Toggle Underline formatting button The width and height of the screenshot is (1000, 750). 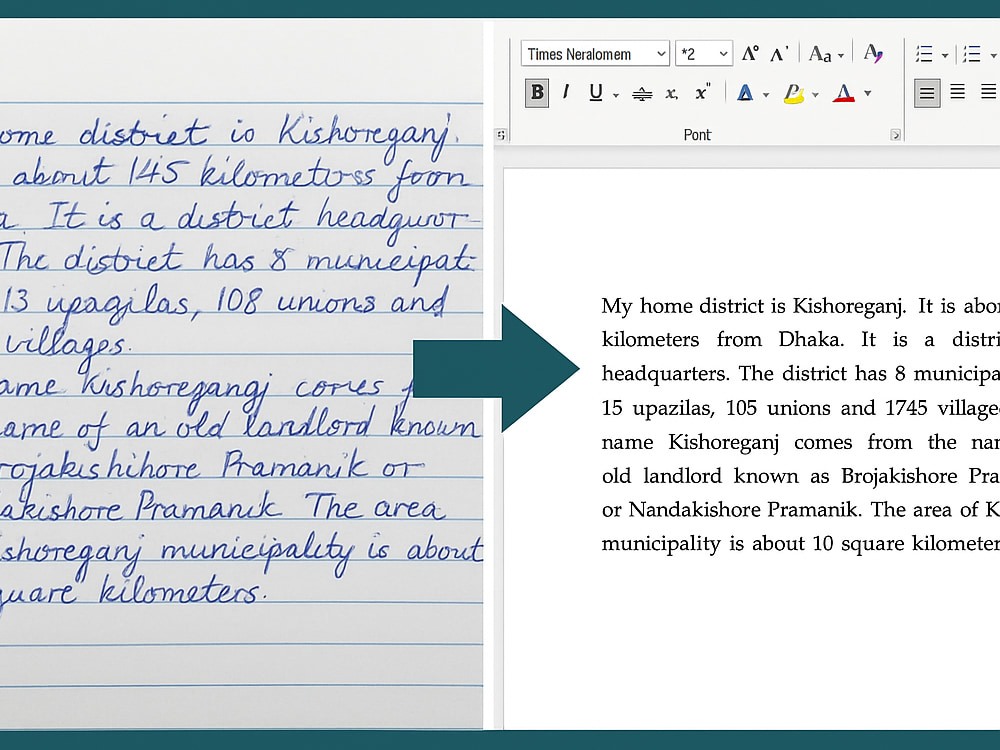point(596,93)
